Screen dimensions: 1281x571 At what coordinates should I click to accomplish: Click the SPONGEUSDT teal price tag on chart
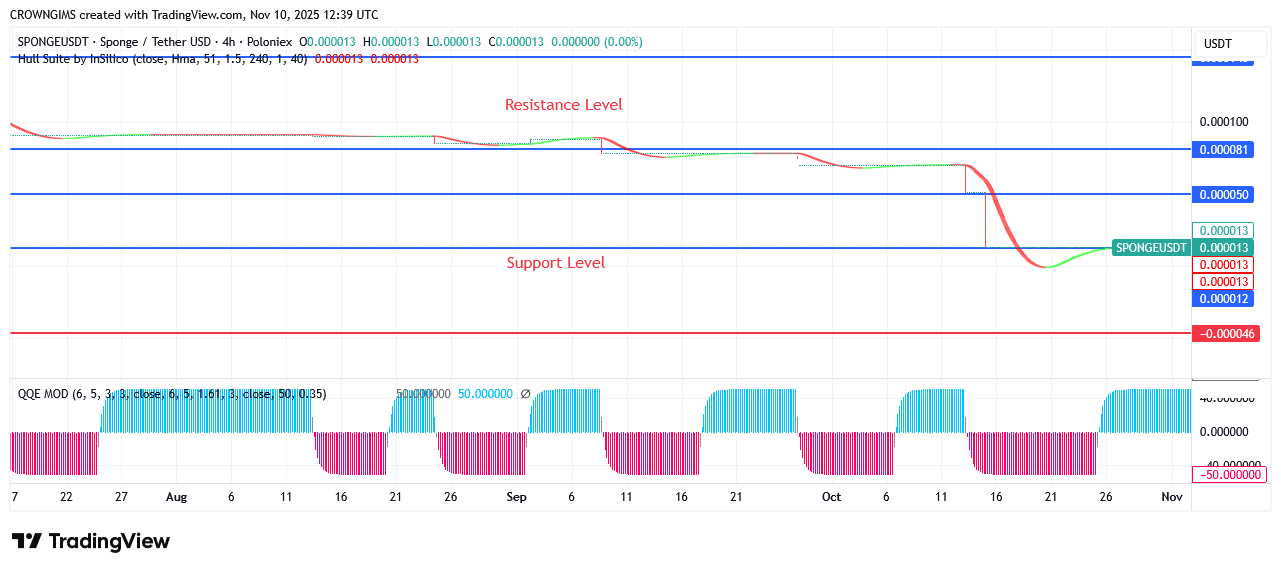[x=1151, y=248]
